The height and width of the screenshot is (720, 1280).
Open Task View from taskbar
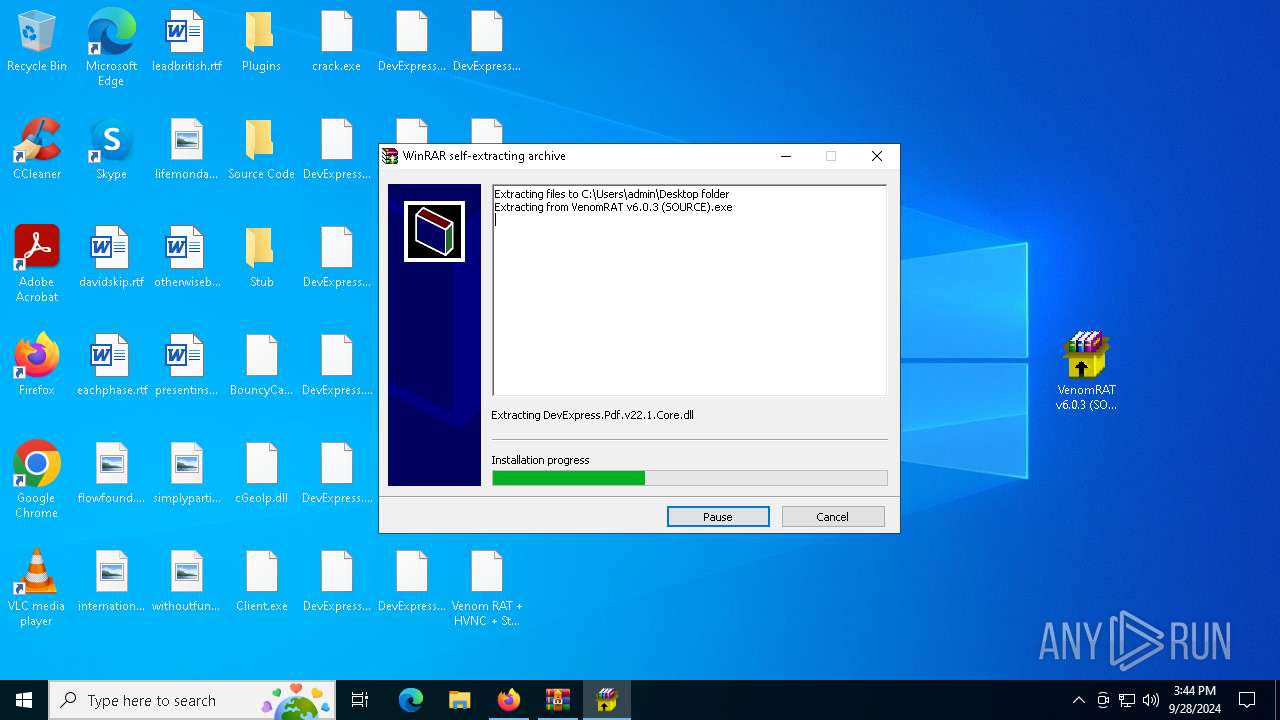[x=360, y=700]
